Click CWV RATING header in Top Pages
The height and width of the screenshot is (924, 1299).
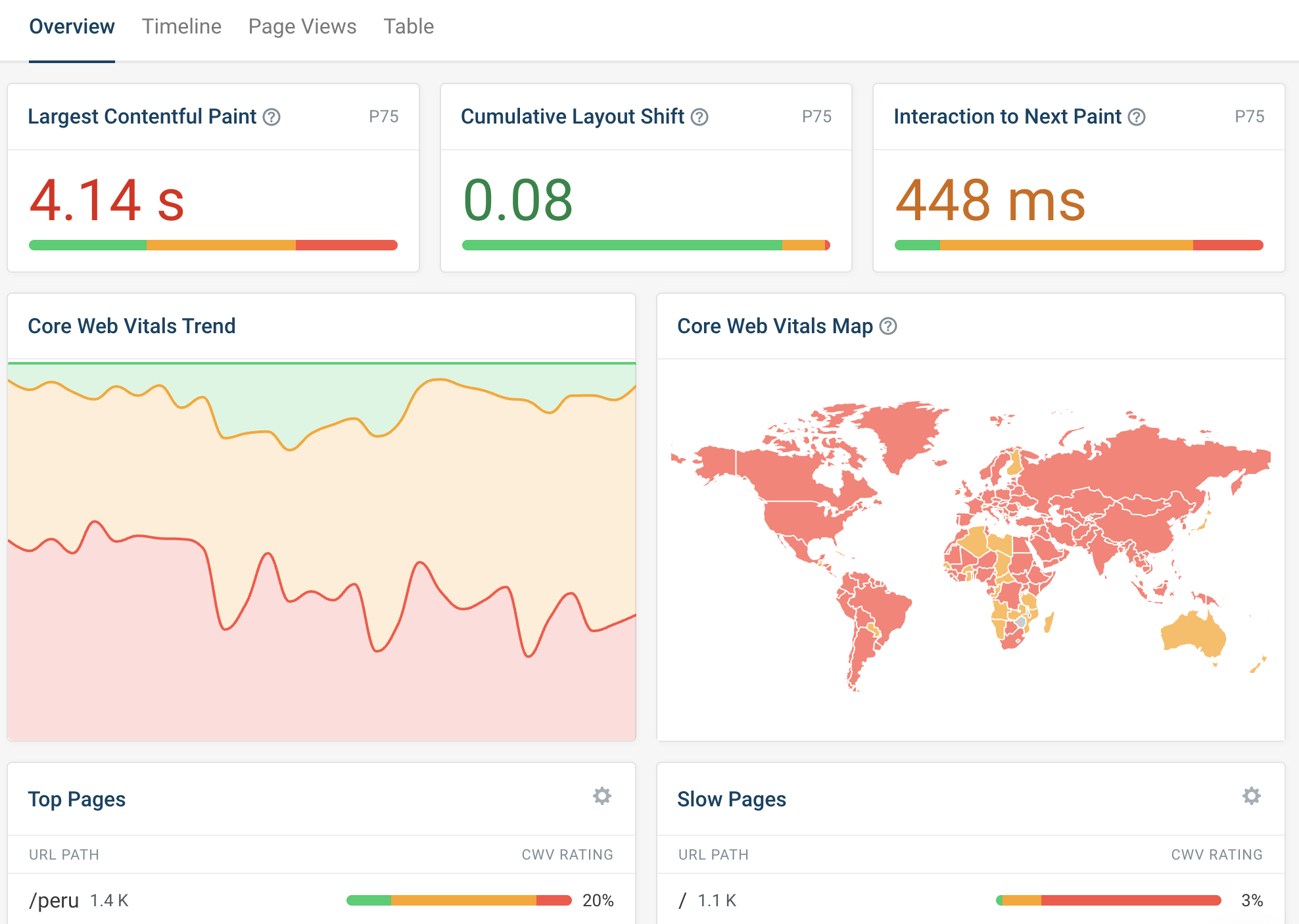567,854
